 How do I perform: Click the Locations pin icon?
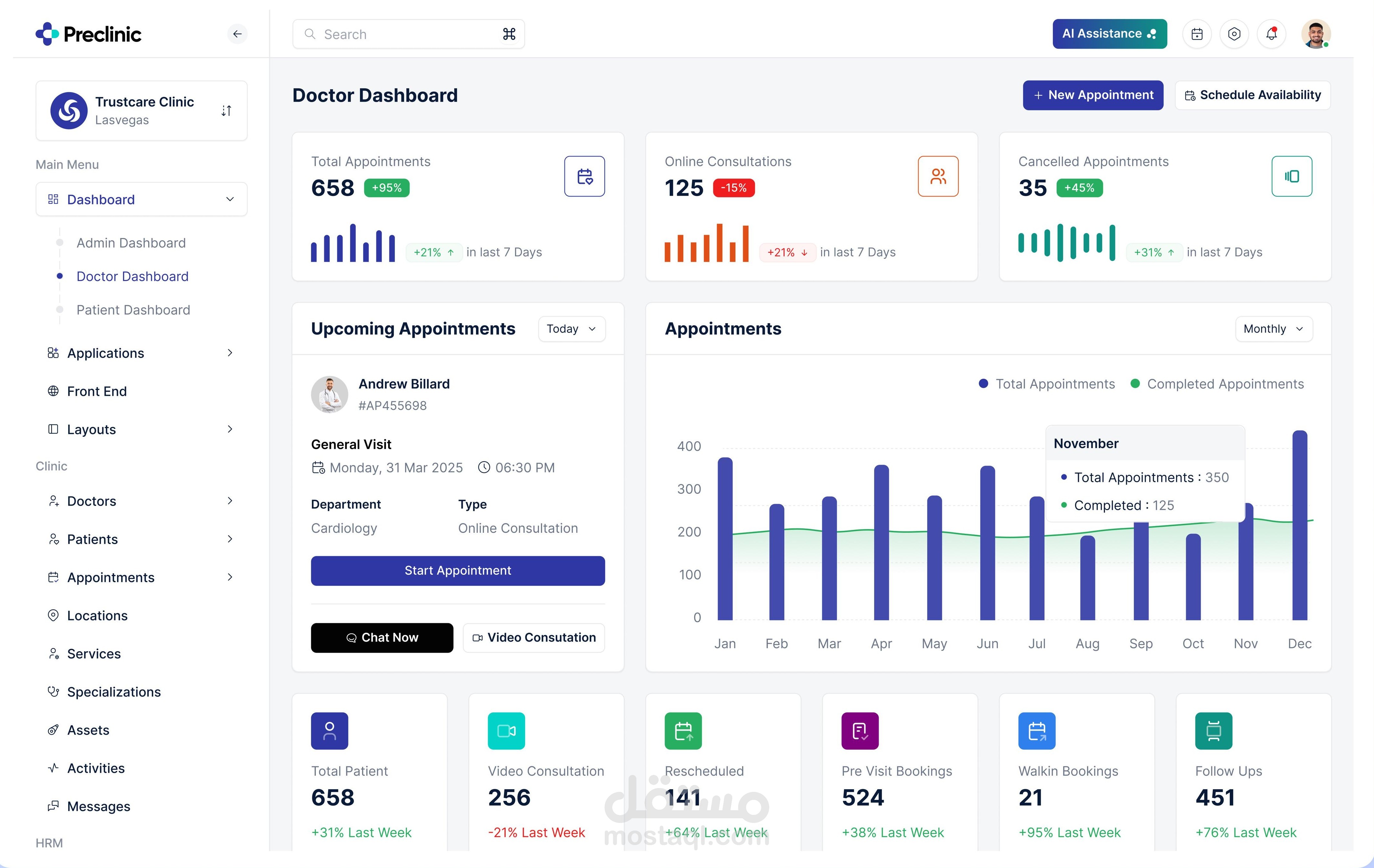pos(53,615)
